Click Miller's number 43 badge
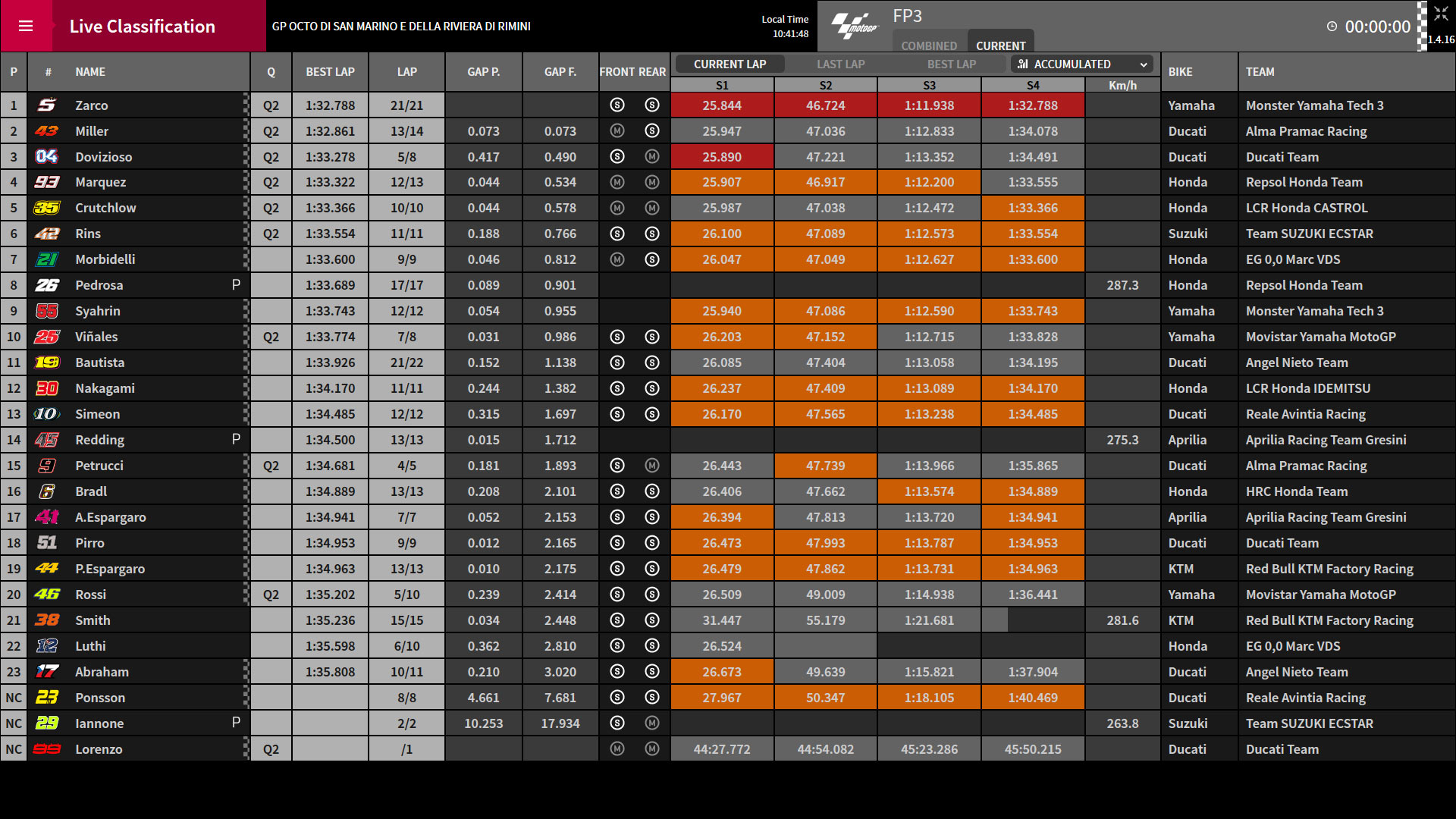 click(x=47, y=131)
